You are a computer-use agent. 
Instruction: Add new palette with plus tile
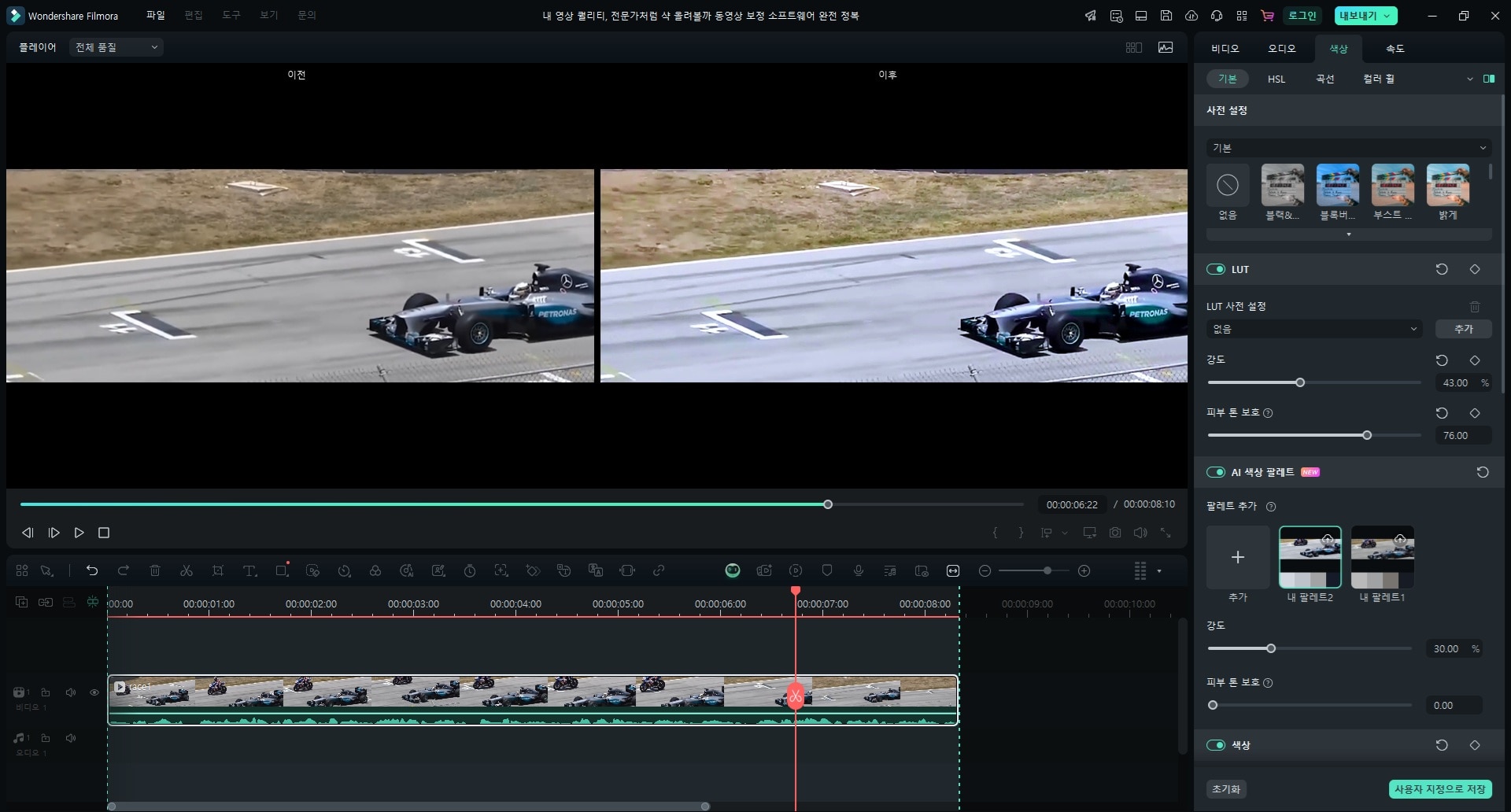pos(1238,557)
